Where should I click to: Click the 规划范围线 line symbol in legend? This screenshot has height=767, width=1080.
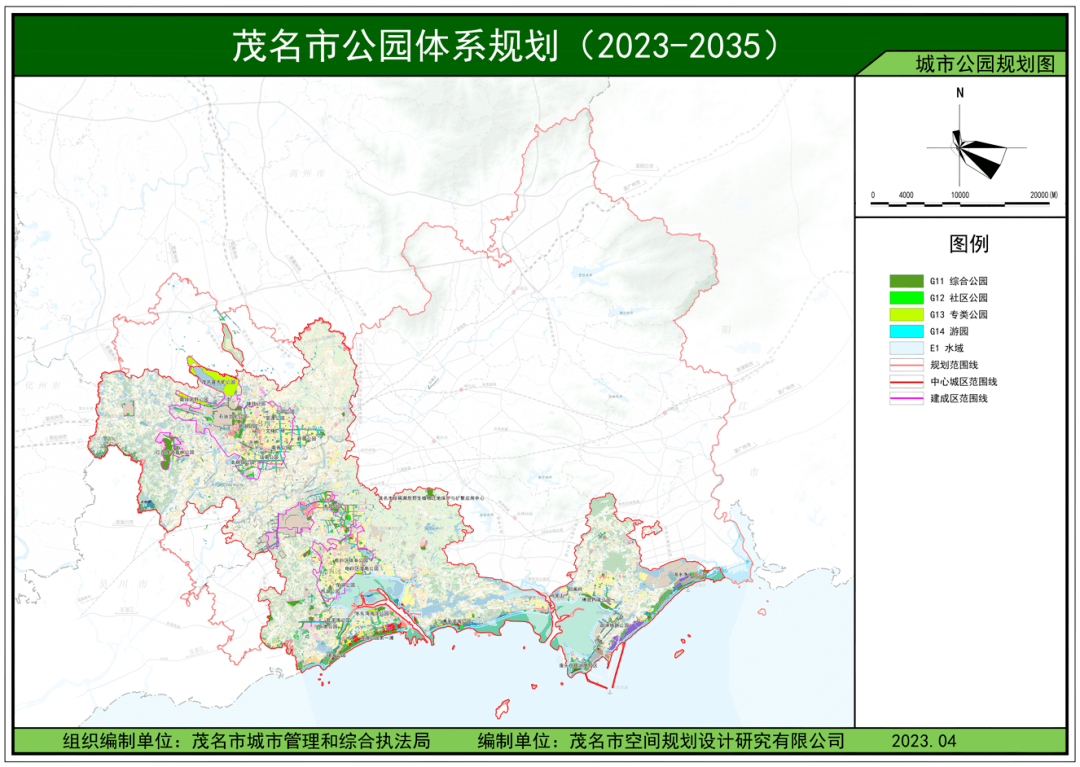click(x=906, y=366)
